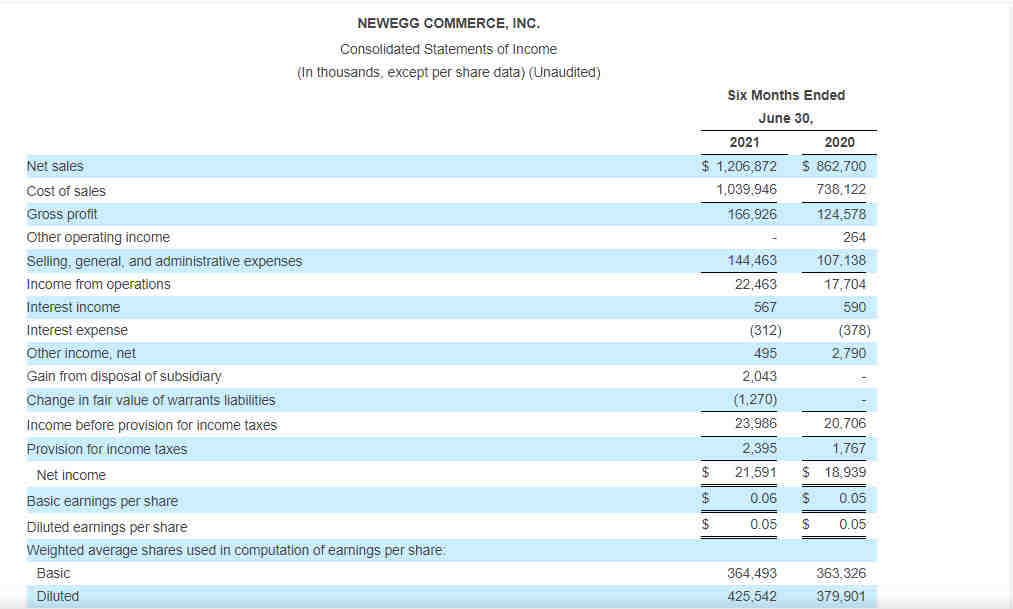This screenshot has height=609, width=1013.
Task: Select Interest income value 567
Action: click(765, 307)
